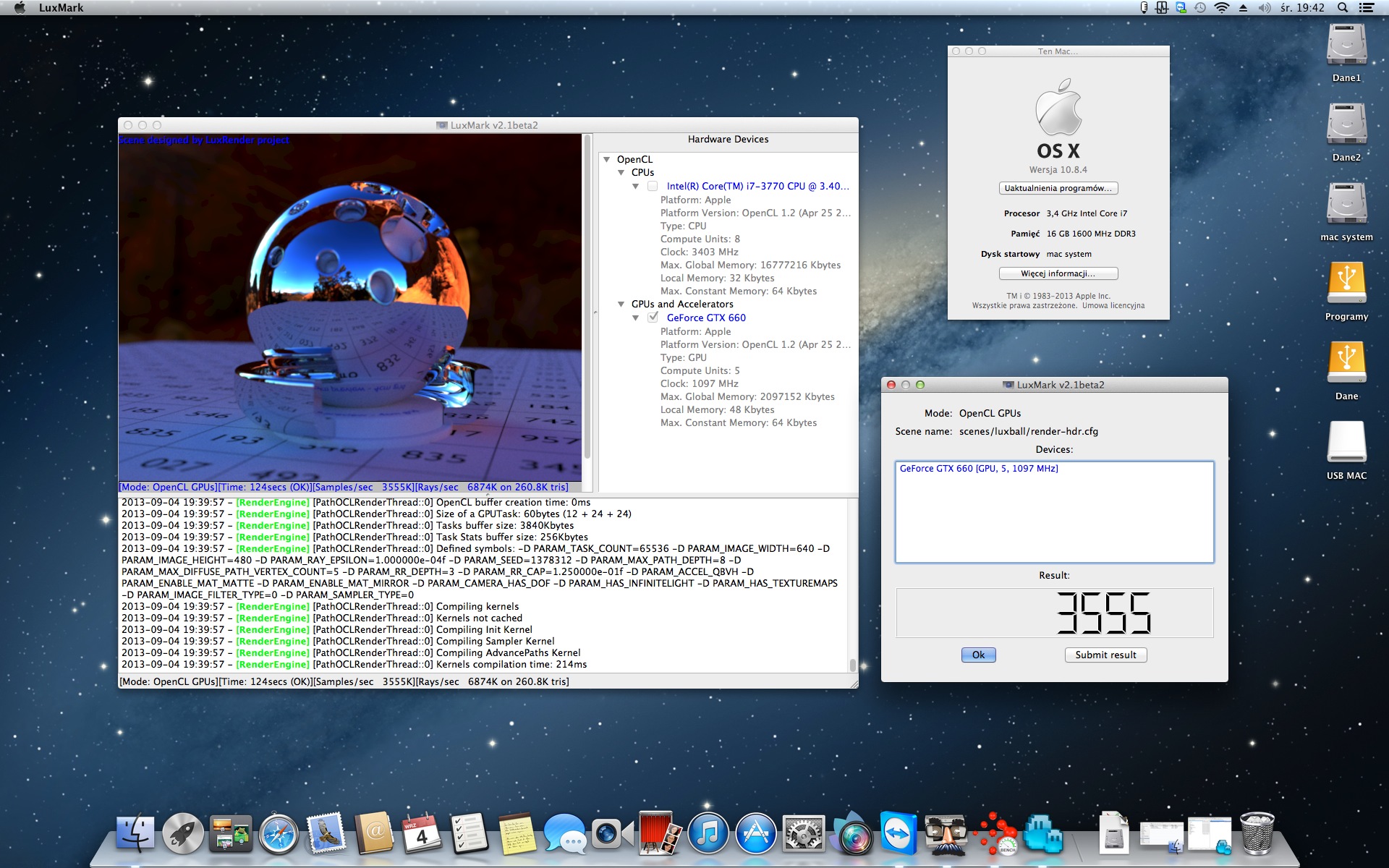
Task: Open Reminders checklist app in Dock
Action: [x=470, y=833]
